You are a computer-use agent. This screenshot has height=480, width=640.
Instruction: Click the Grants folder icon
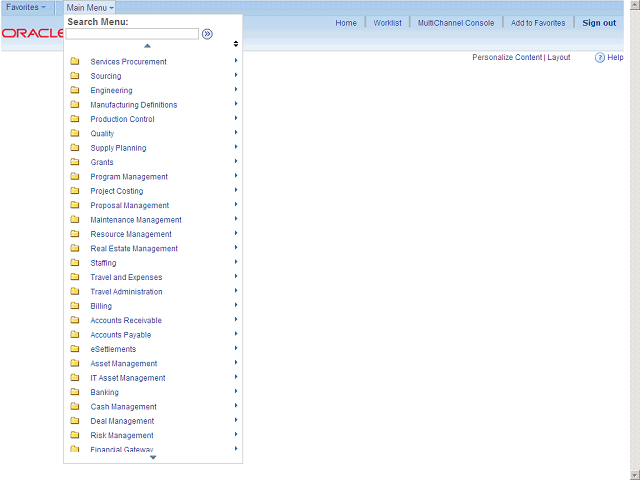pyautogui.click(x=75, y=162)
